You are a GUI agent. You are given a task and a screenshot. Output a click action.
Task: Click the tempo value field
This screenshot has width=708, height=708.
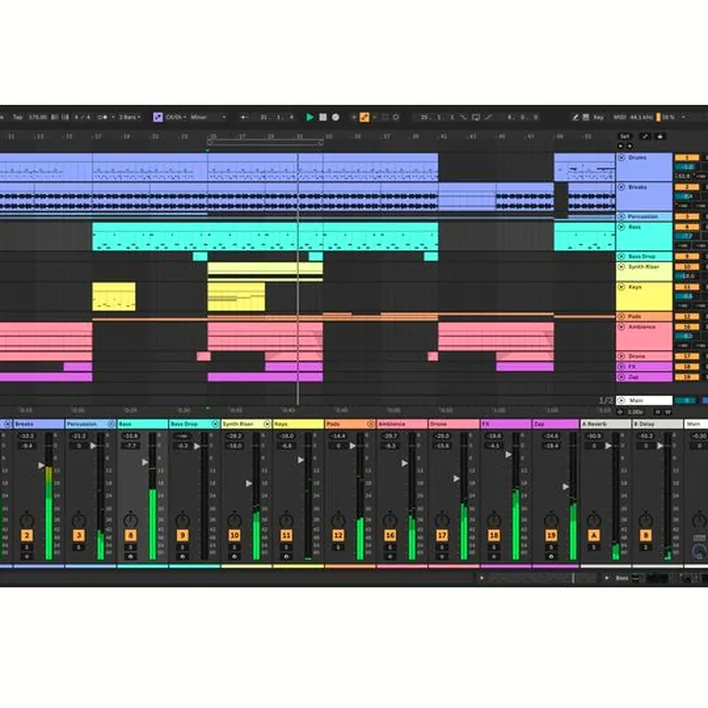(37, 117)
